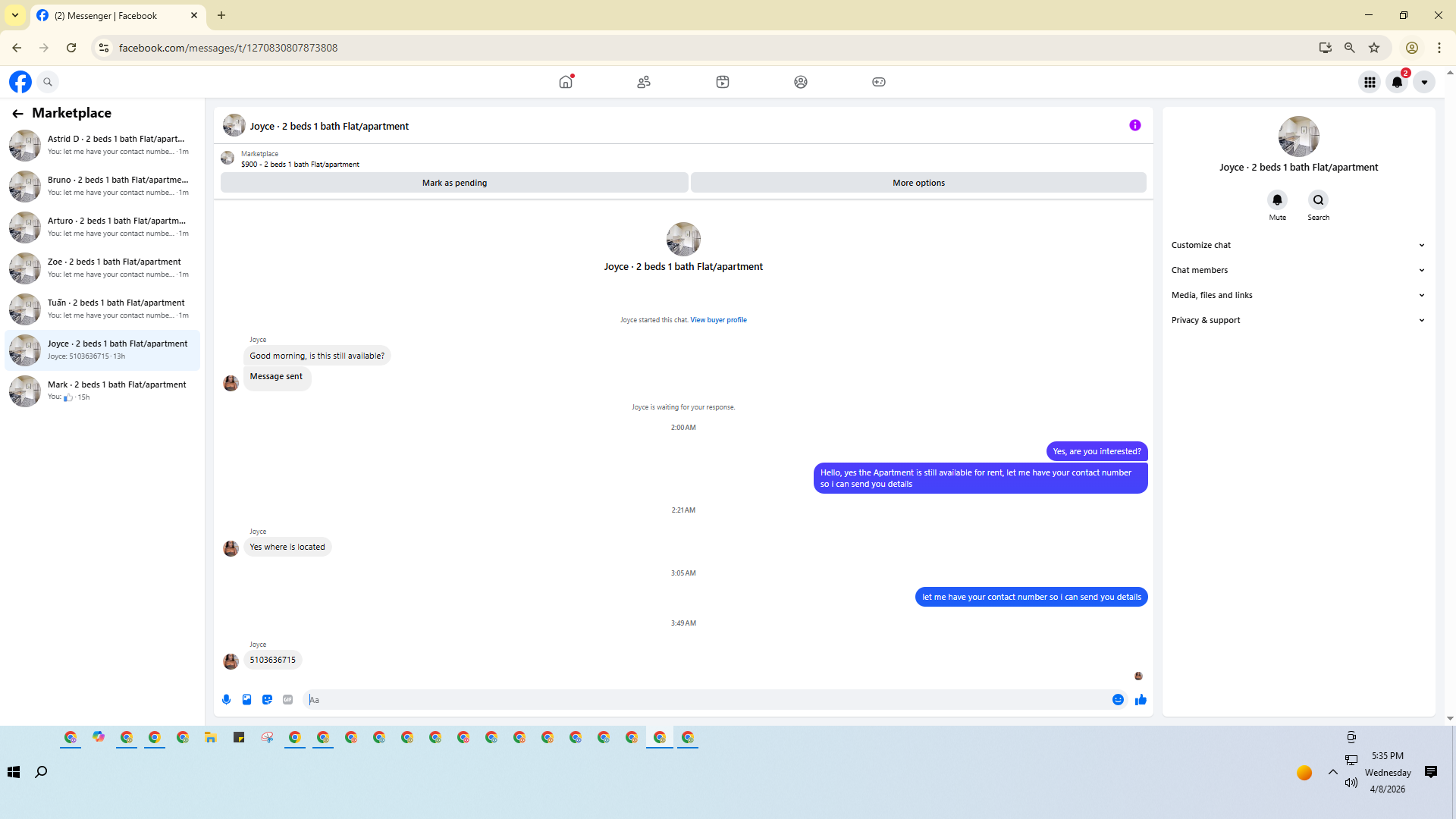
Task: Open the Friends tab in top navigation
Action: (x=644, y=82)
